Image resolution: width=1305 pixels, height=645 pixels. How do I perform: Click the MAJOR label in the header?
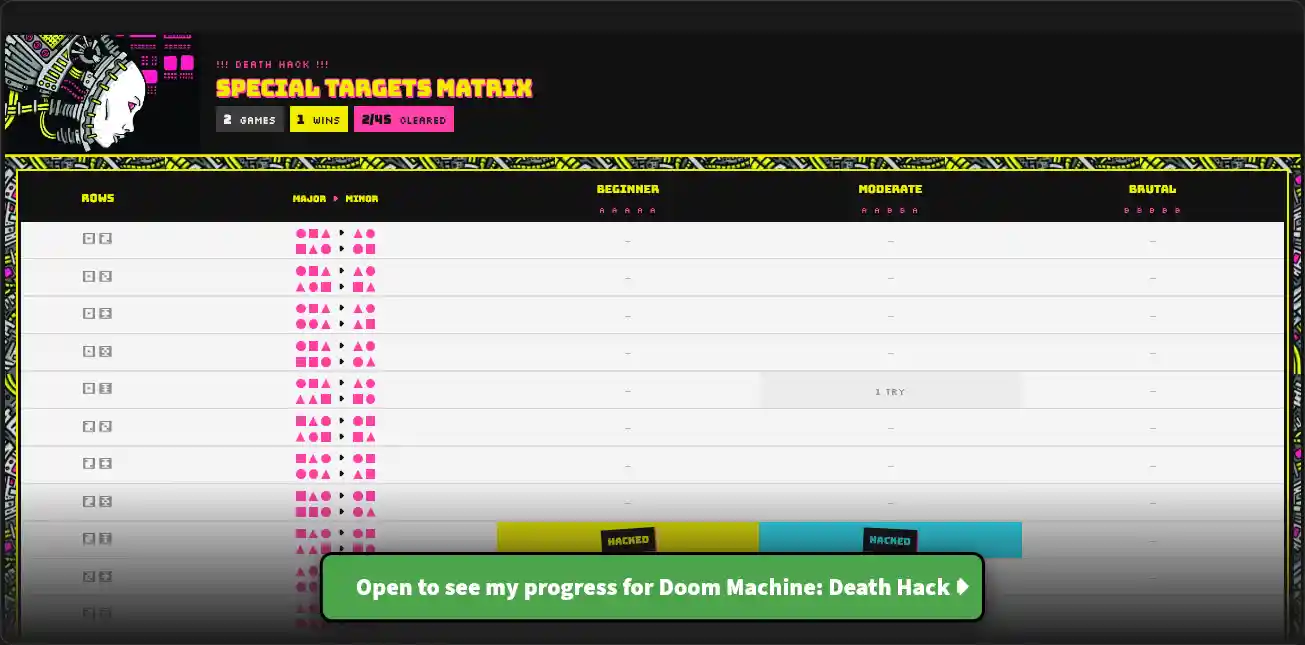pos(310,198)
